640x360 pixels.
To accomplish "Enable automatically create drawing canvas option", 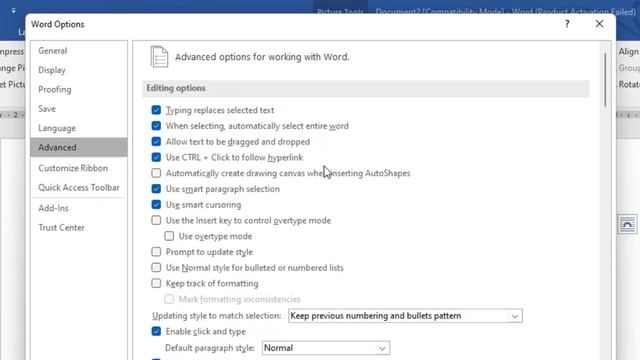I will [156, 173].
